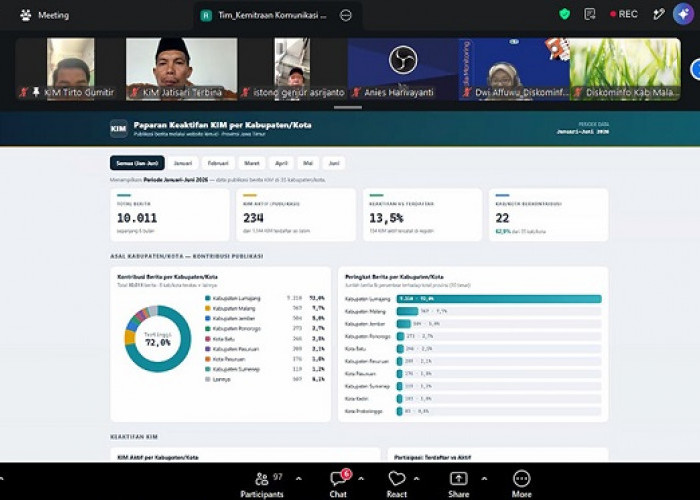This screenshot has width=700, height=500.
Task: Click the React heart icon
Action: 396,479
